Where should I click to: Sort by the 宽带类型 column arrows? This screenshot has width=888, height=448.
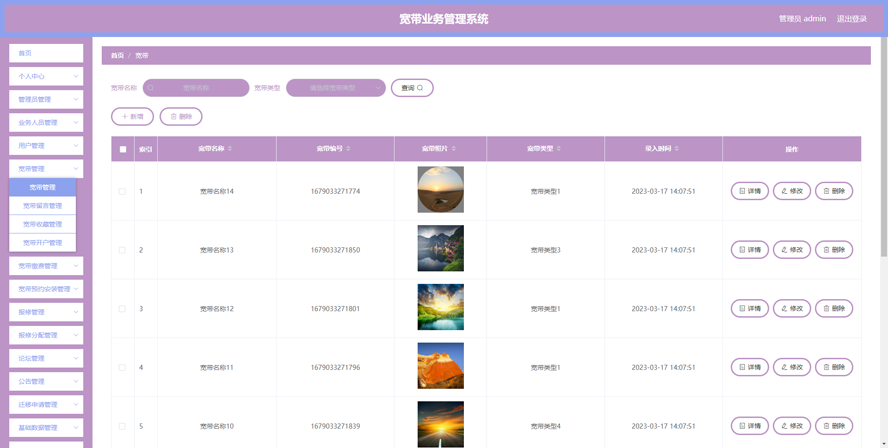[559, 149]
